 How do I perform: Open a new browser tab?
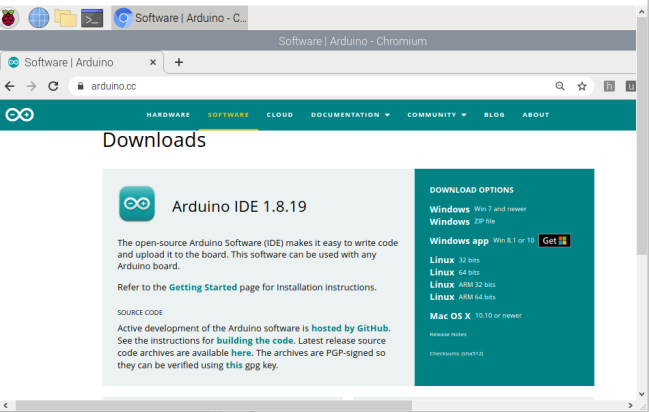[x=179, y=62]
